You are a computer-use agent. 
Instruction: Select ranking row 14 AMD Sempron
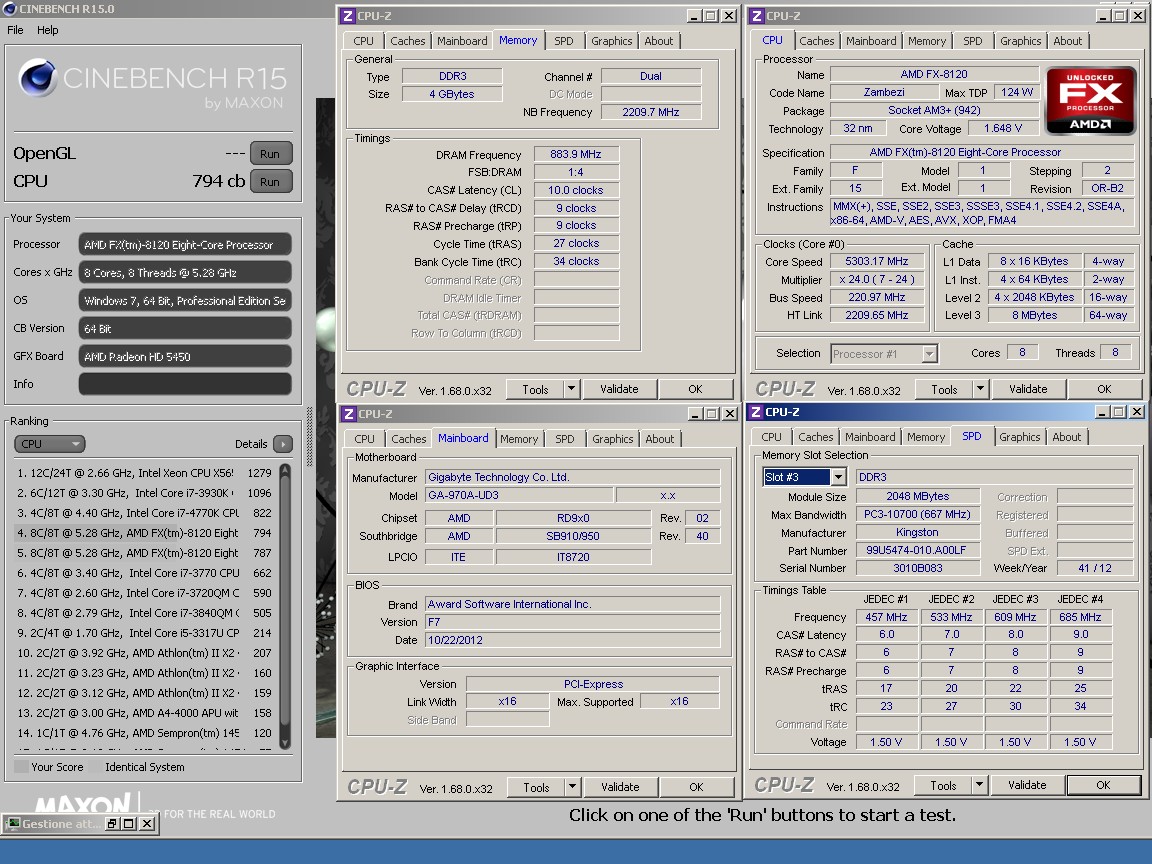pos(144,732)
